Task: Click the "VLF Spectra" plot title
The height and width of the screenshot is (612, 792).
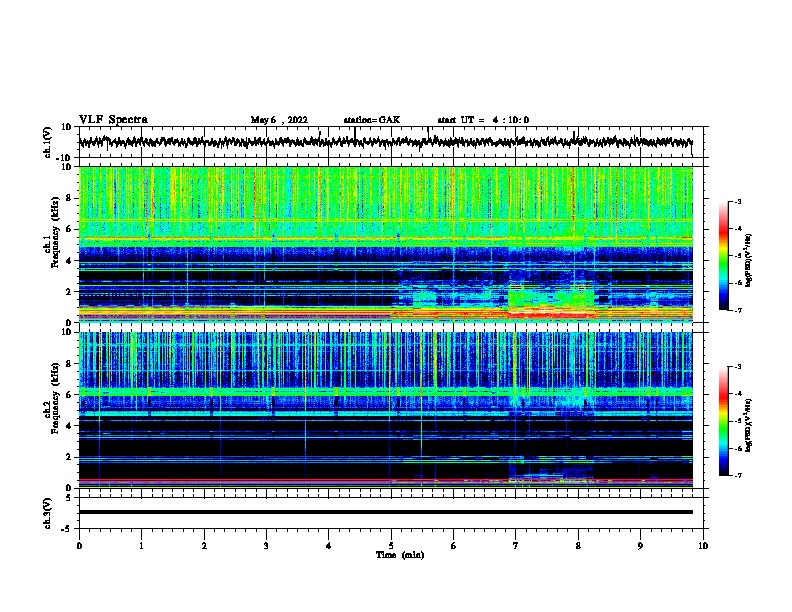Action: (x=113, y=120)
